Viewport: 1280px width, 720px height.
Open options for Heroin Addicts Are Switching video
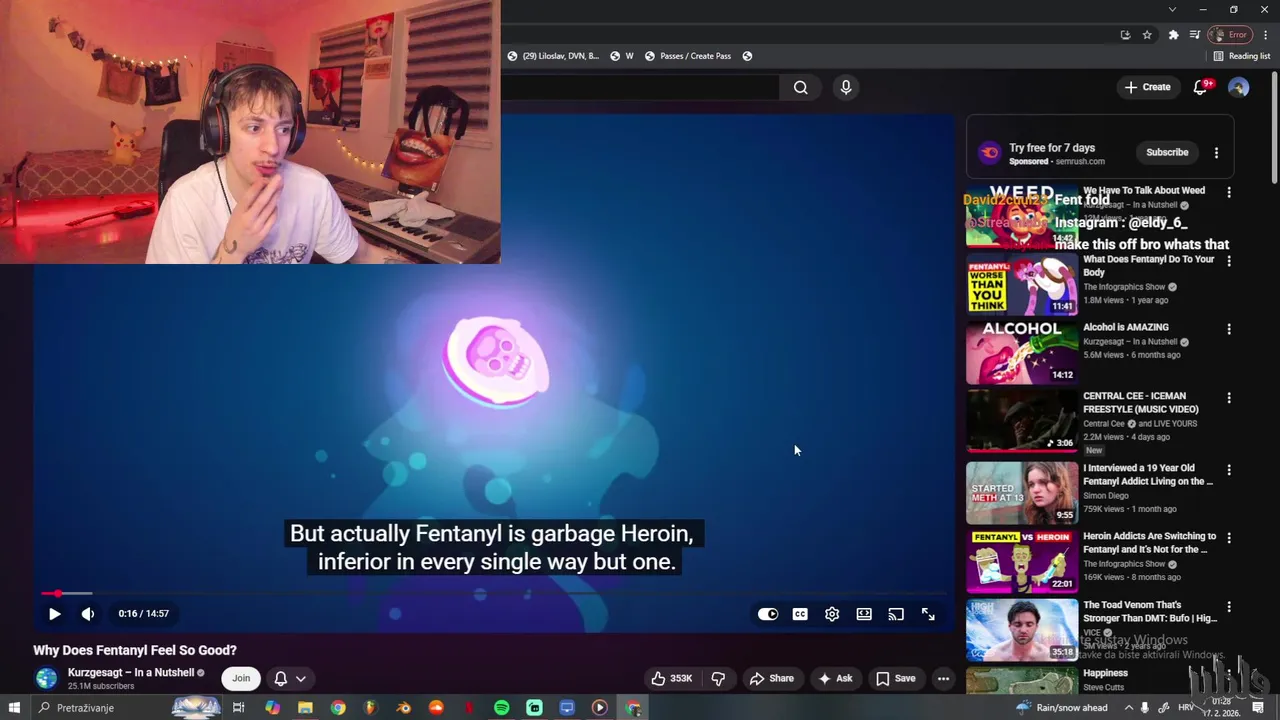point(1229,538)
